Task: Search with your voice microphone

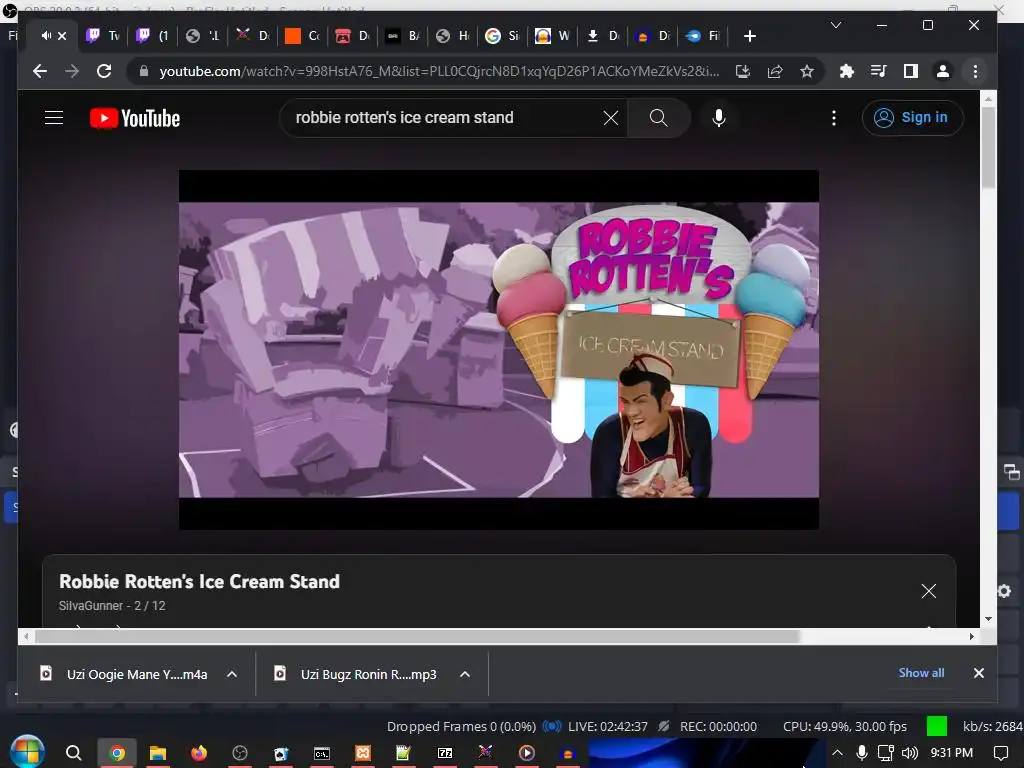Action: coord(718,118)
